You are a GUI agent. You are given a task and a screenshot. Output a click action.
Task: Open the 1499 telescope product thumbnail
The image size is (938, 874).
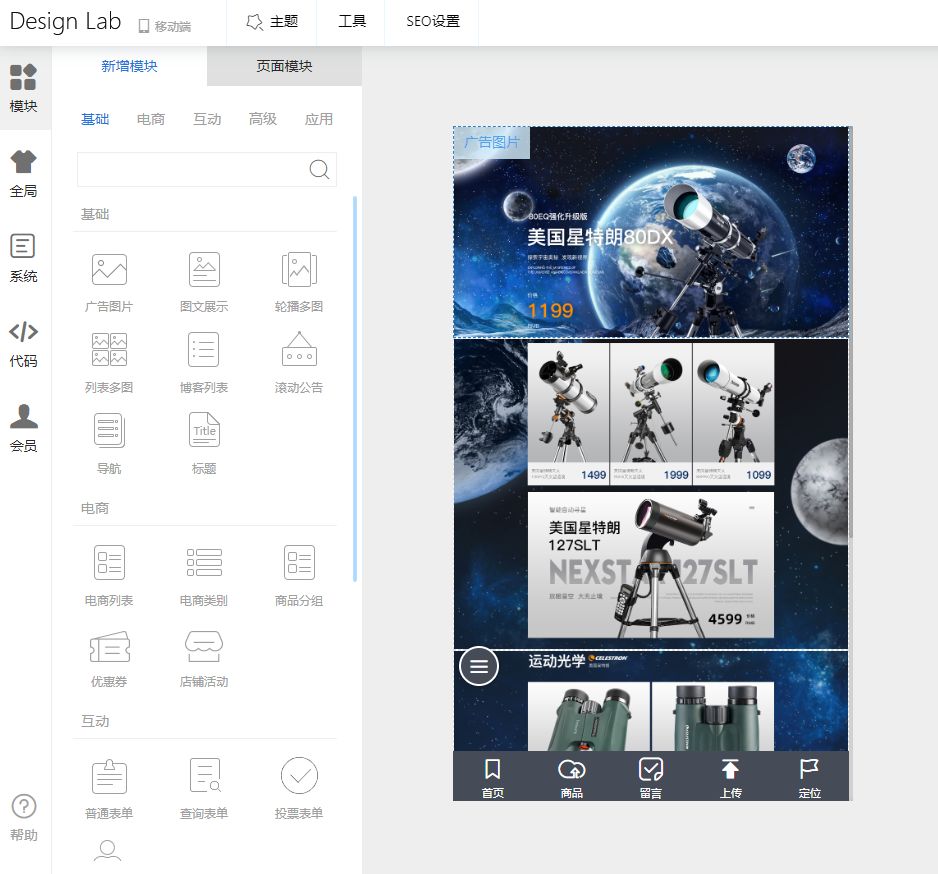pos(568,413)
